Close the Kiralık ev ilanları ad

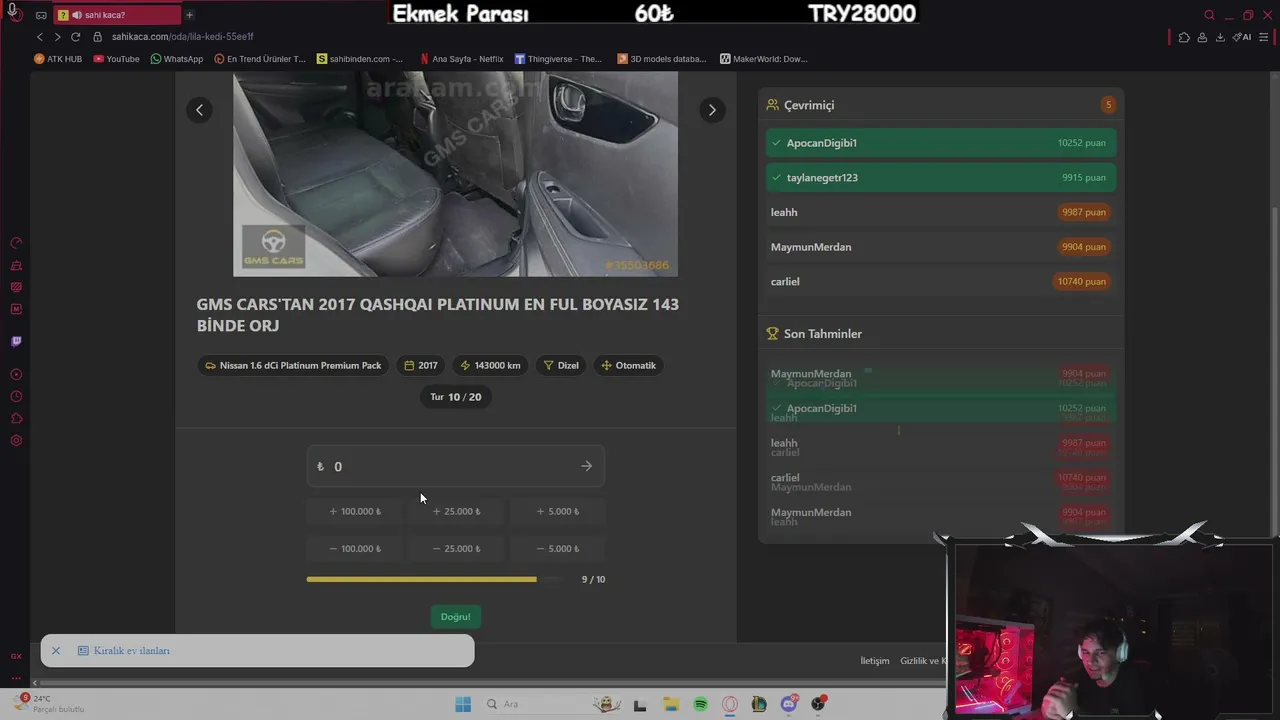(56, 650)
